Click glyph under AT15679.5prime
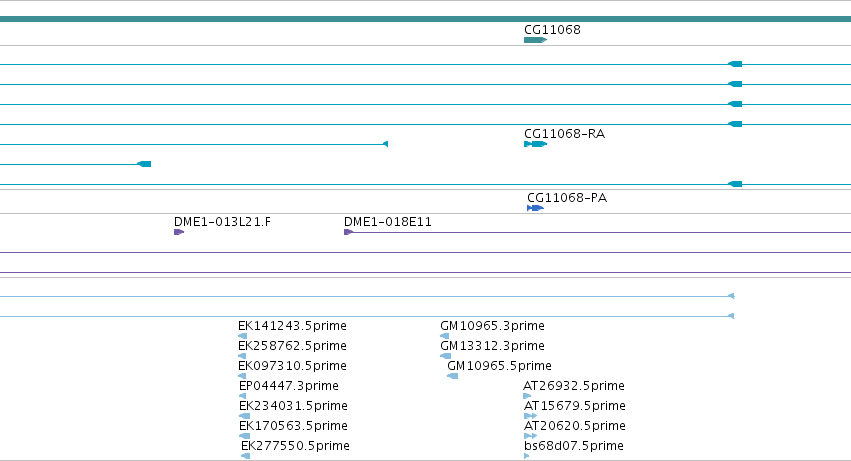Viewport: 851px width, 461px height. click(x=530, y=416)
